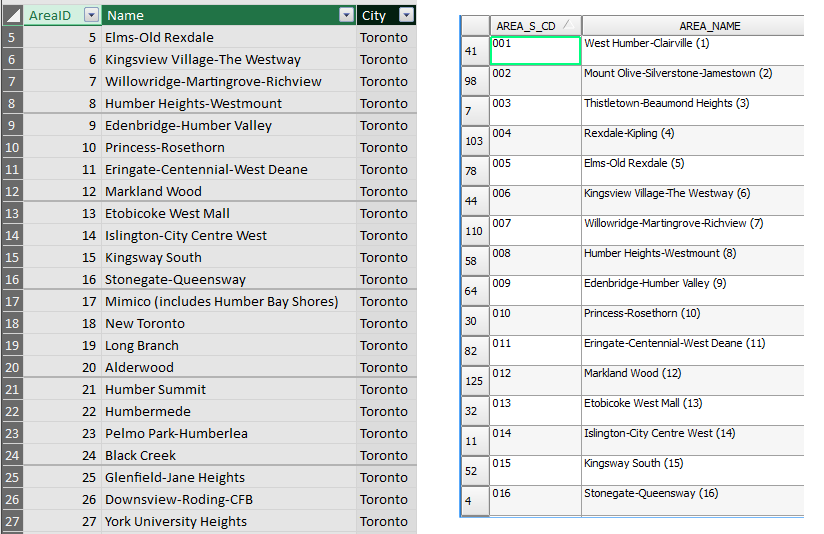Image resolution: width=824 pixels, height=534 pixels.
Task: Click the AREA_NAME column header
Action: click(x=693, y=26)
